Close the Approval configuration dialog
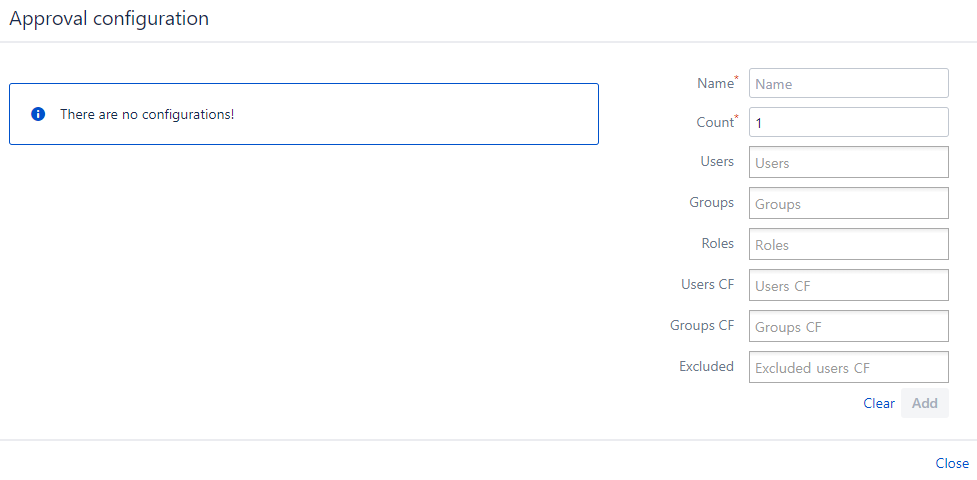The width and height of the screenshot is (977, 480). pos(952,463)
